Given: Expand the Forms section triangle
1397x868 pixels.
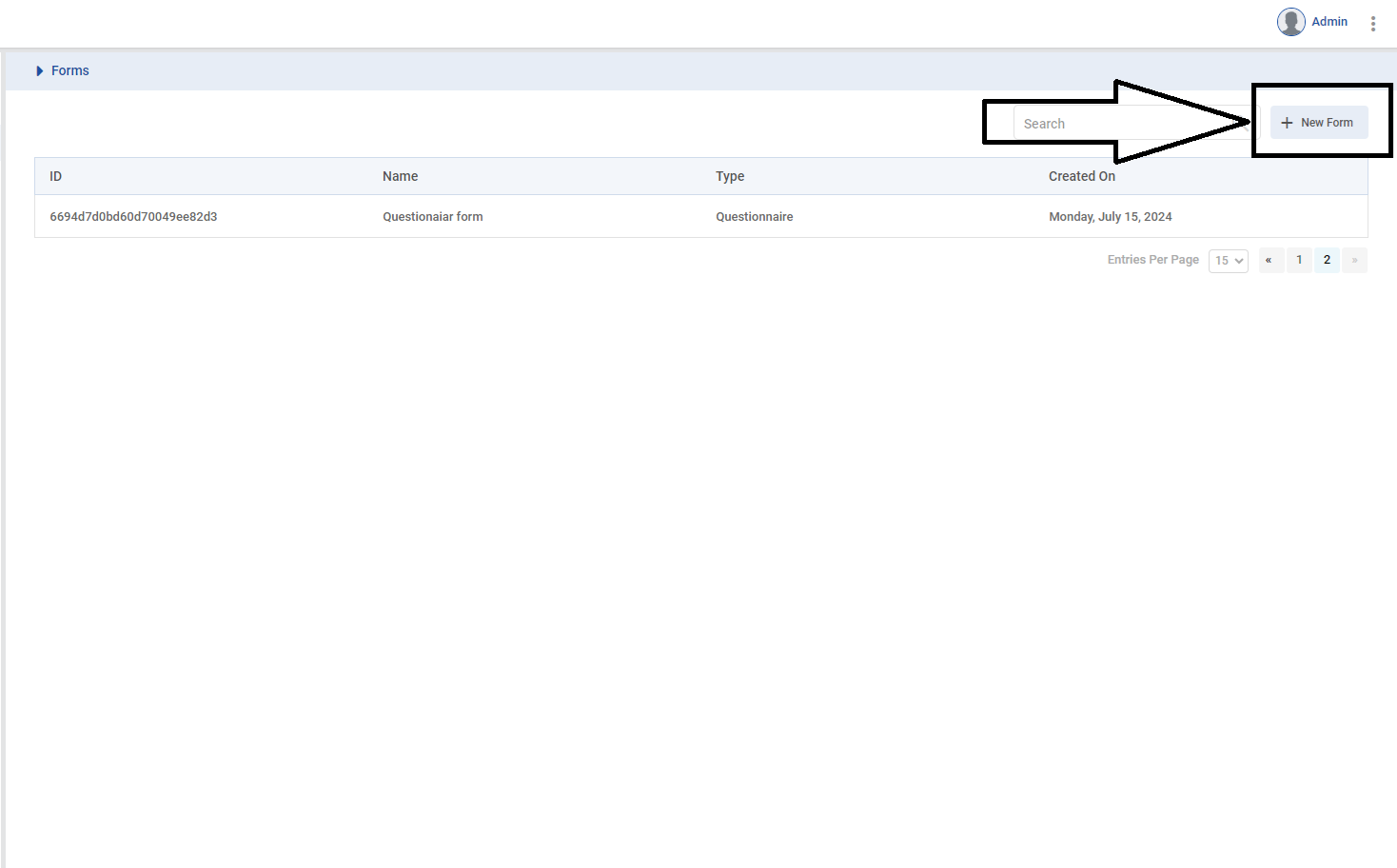Looking at the screenshot, I should tap(39, 71).
